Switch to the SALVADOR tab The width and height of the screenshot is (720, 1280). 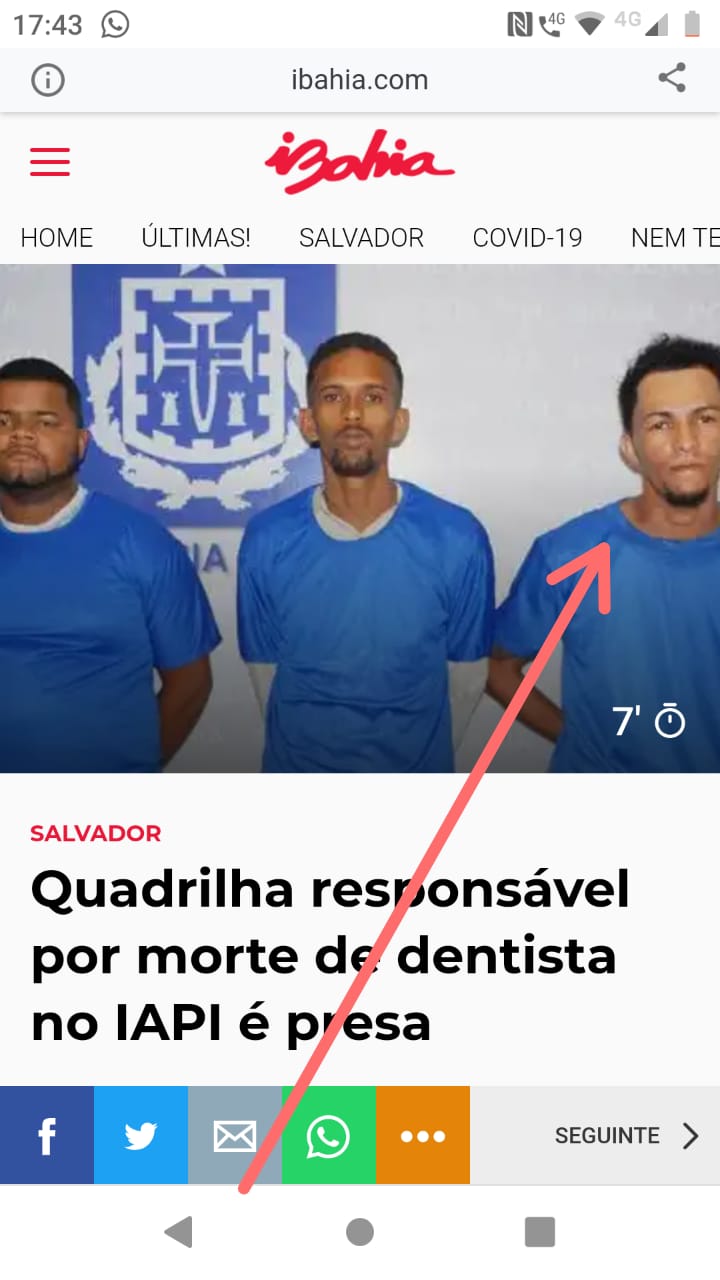click(x=362, y=238)
